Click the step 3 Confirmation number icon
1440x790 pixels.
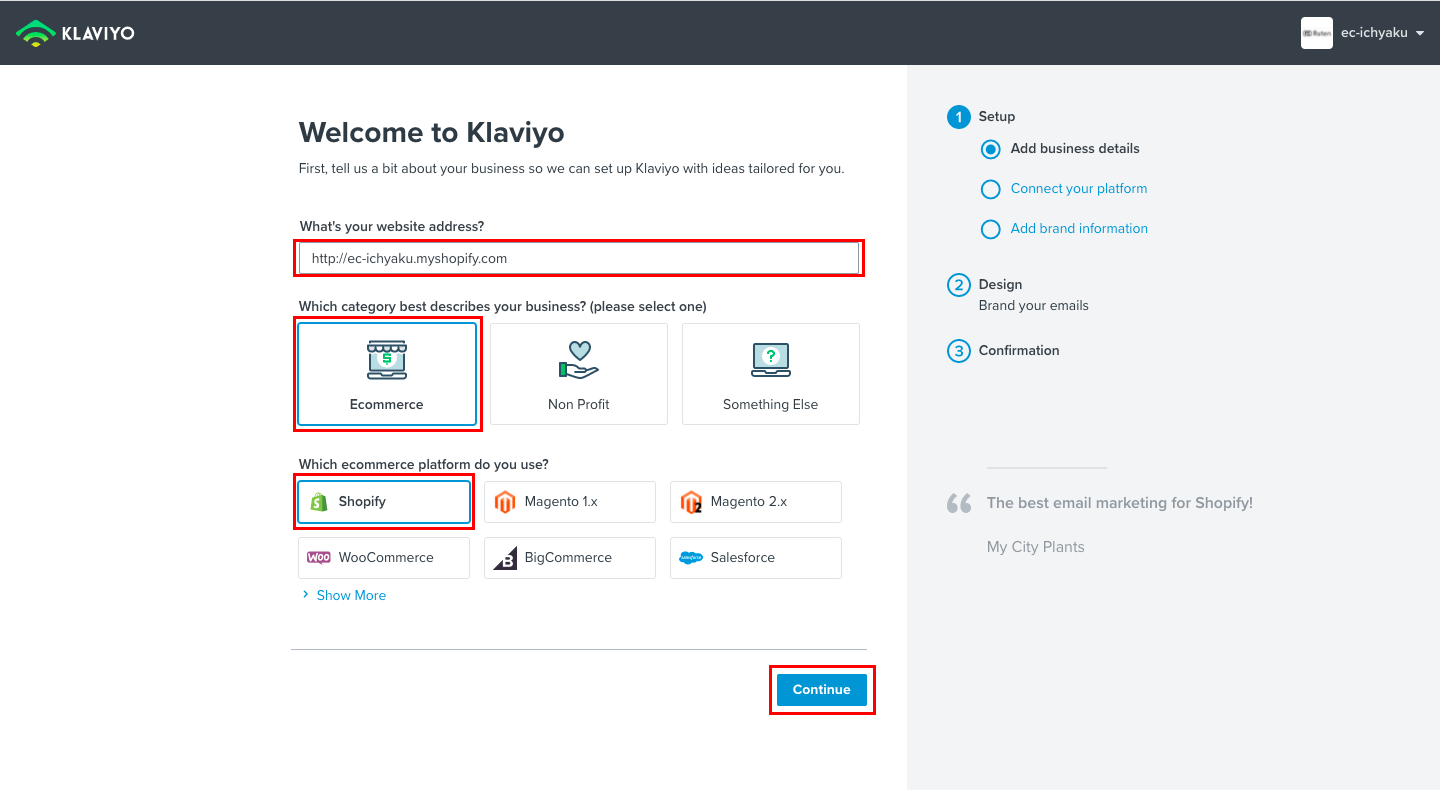[x=959, y=351]
